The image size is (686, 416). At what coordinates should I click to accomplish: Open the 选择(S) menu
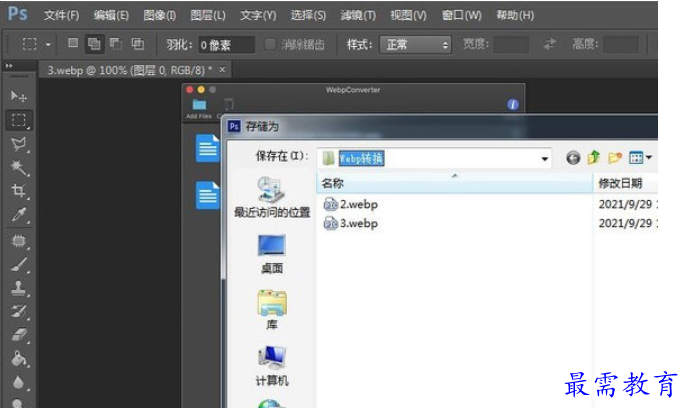tap(308, 16)
